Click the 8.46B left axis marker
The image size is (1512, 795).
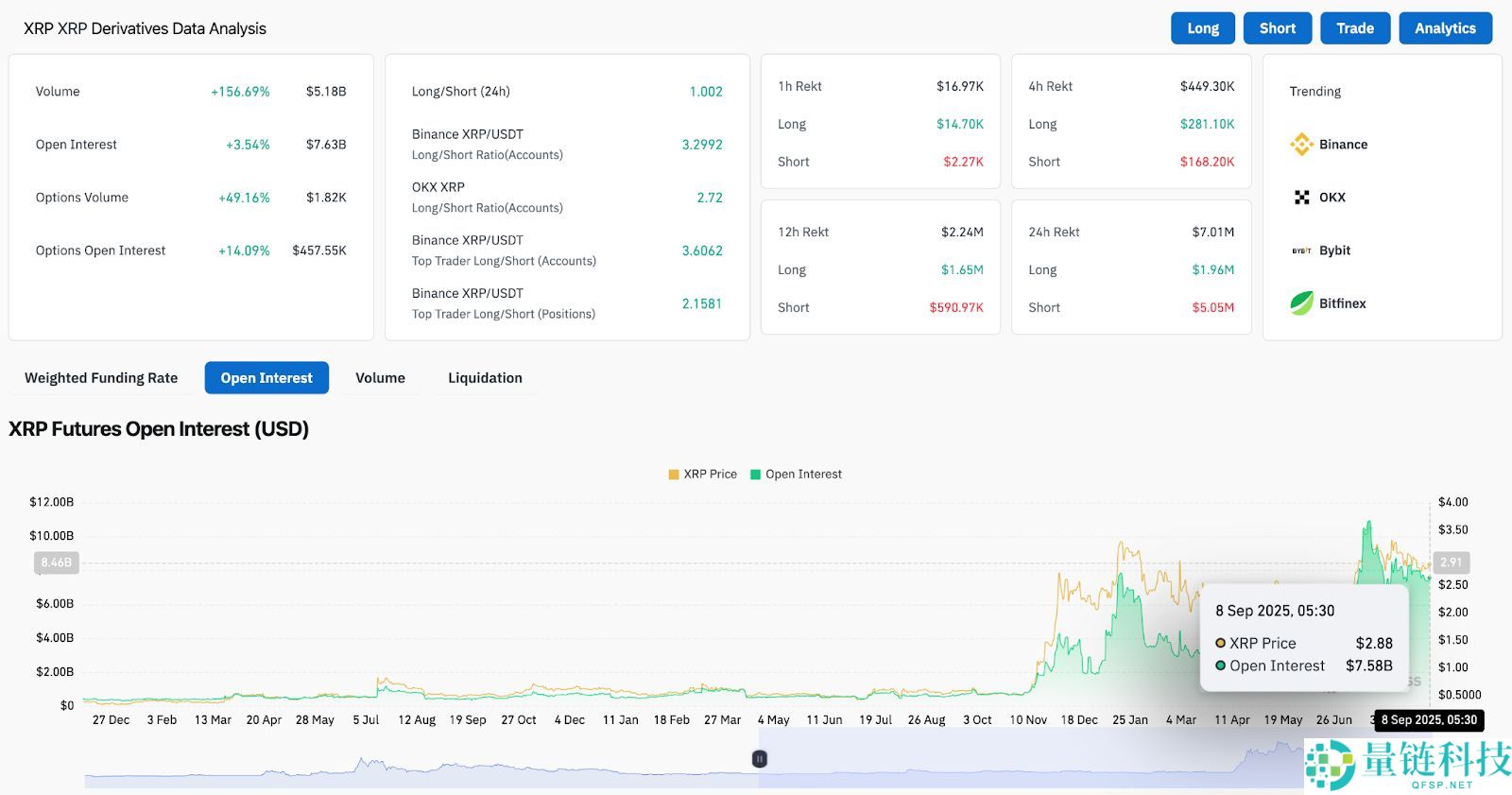click(x=56, y=562)
